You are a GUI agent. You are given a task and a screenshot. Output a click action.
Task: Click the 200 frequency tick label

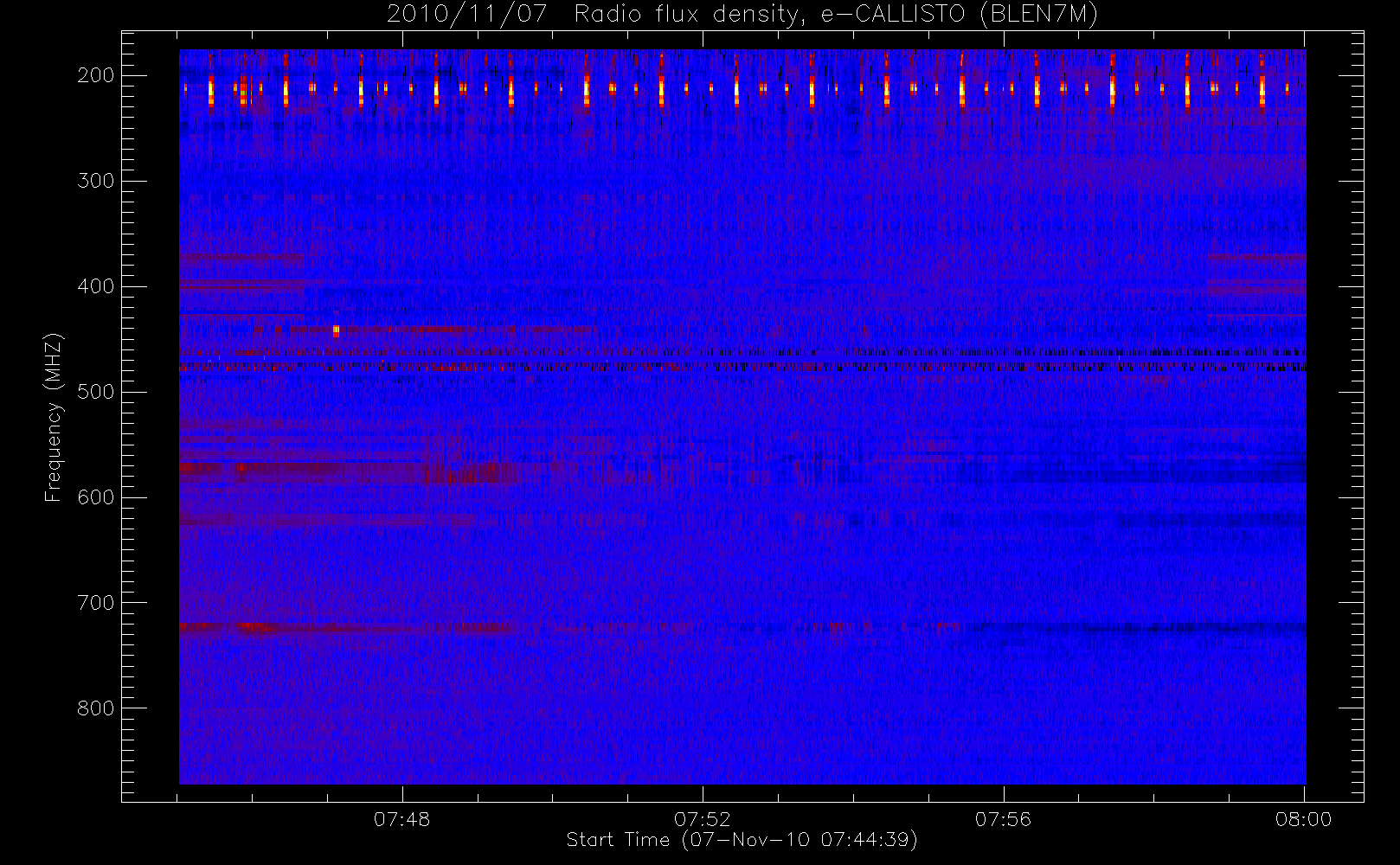tap(96, 75)
